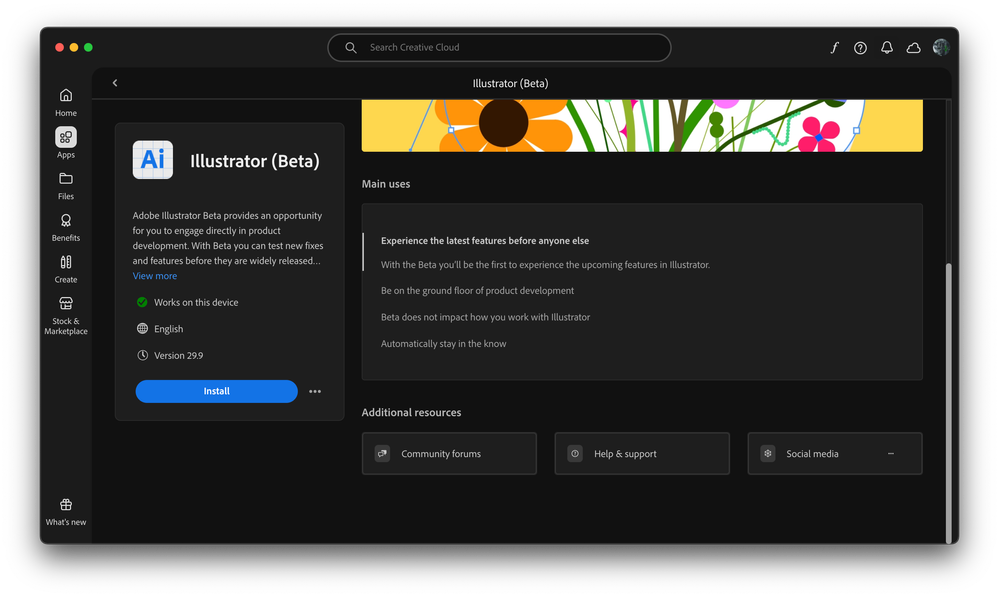Open the fonts (f) icon
This screenshot has height=597, width=999.
click(834, 48)
